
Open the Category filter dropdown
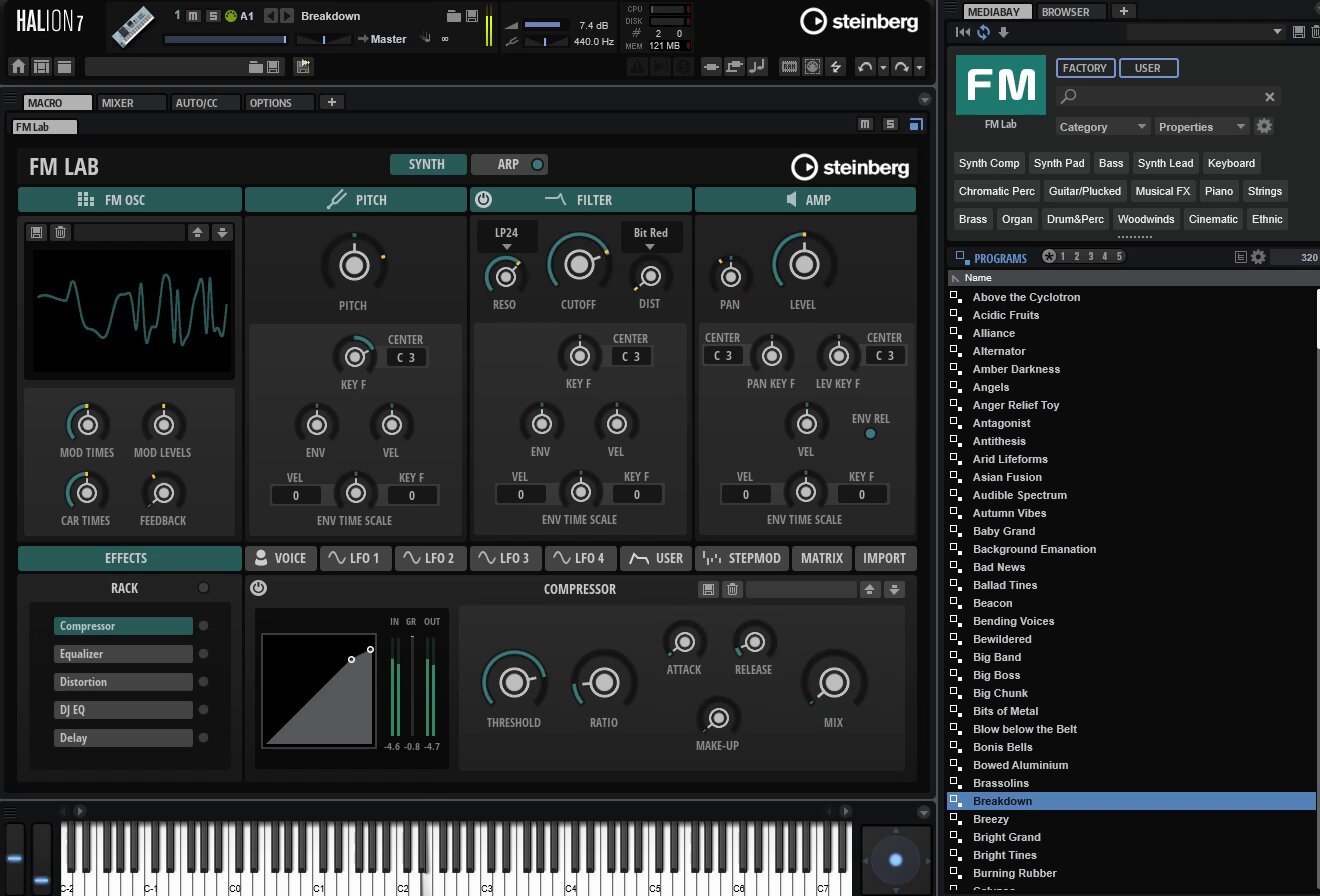[1102, 127]
